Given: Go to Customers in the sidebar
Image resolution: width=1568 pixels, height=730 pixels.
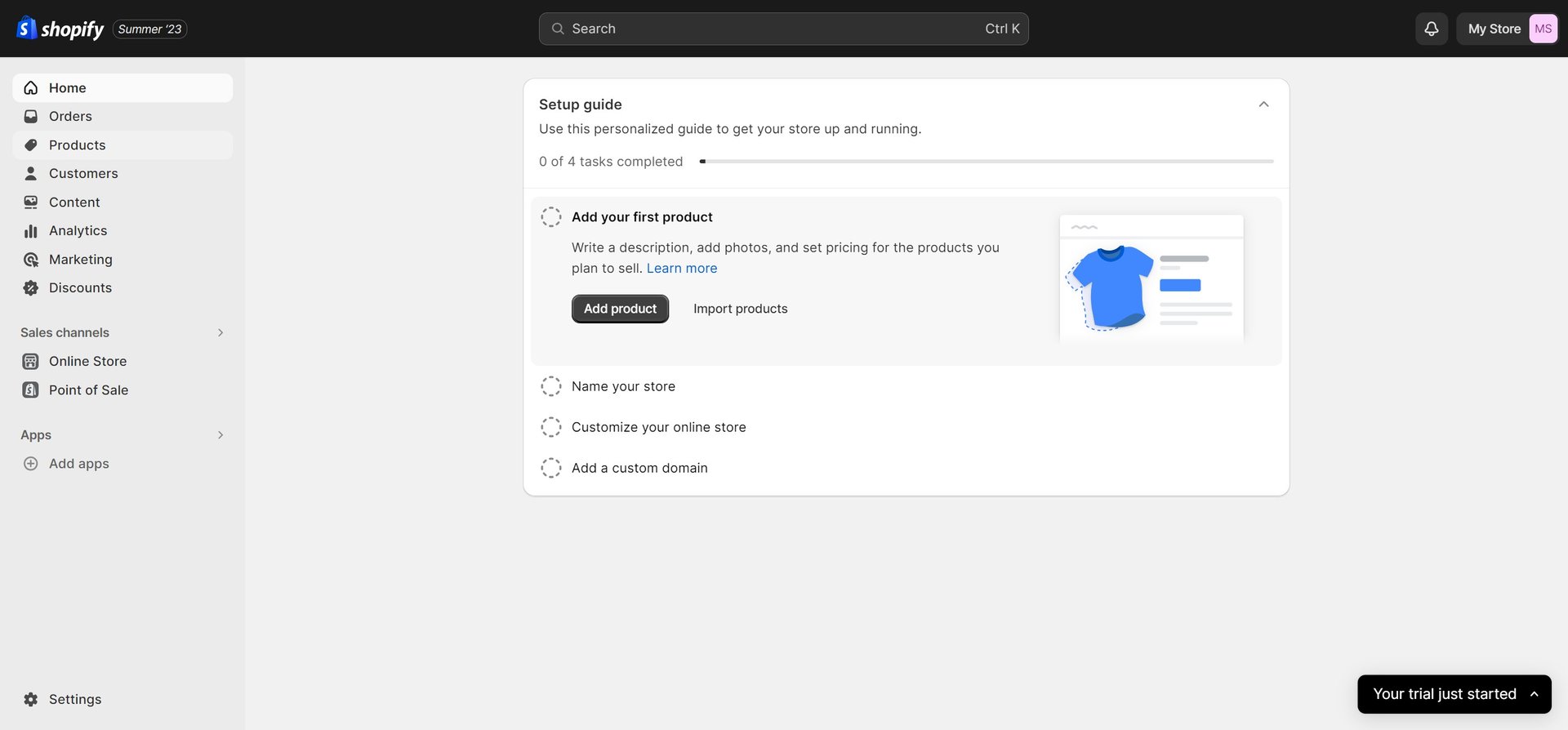Looking at the screenshot, I should (x=83, y=174).
